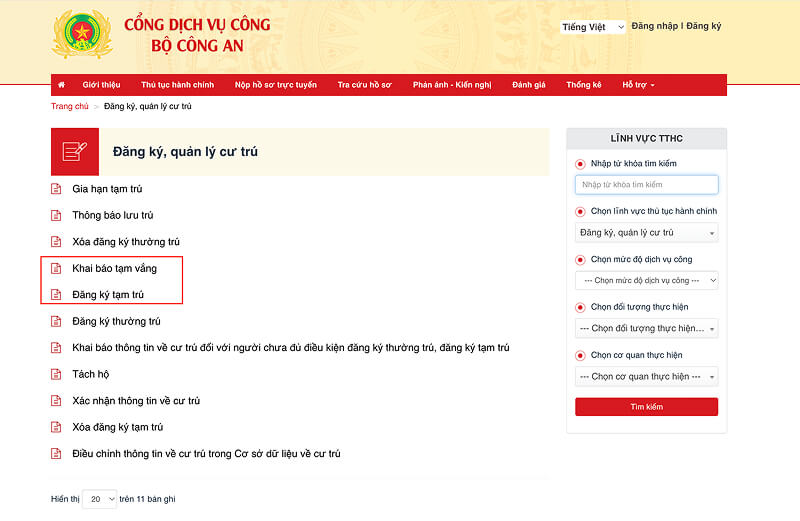Select Chọn cơ quan thực hiện radio button
This screenshot has height=521, width=800.
coord(580,355)
